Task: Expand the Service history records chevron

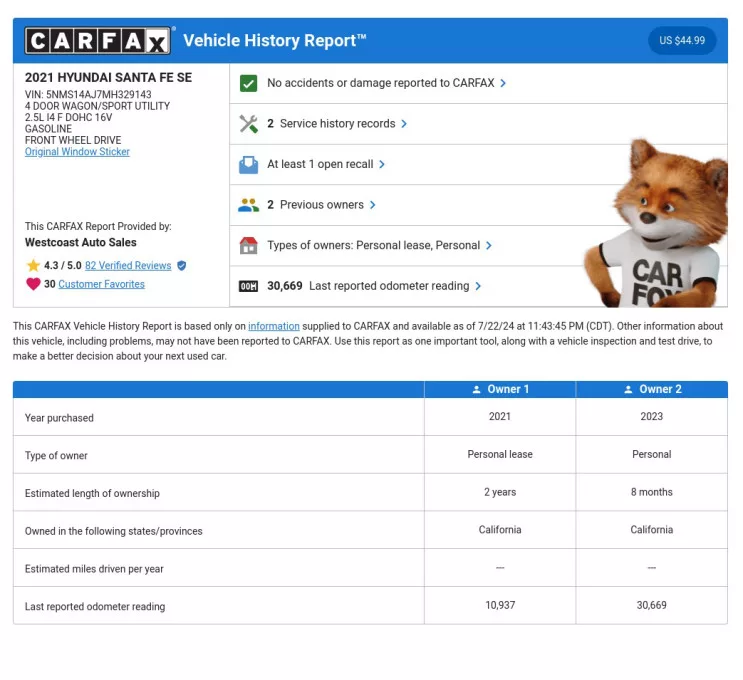Action: pyautogui.click(x=404, y=124)
